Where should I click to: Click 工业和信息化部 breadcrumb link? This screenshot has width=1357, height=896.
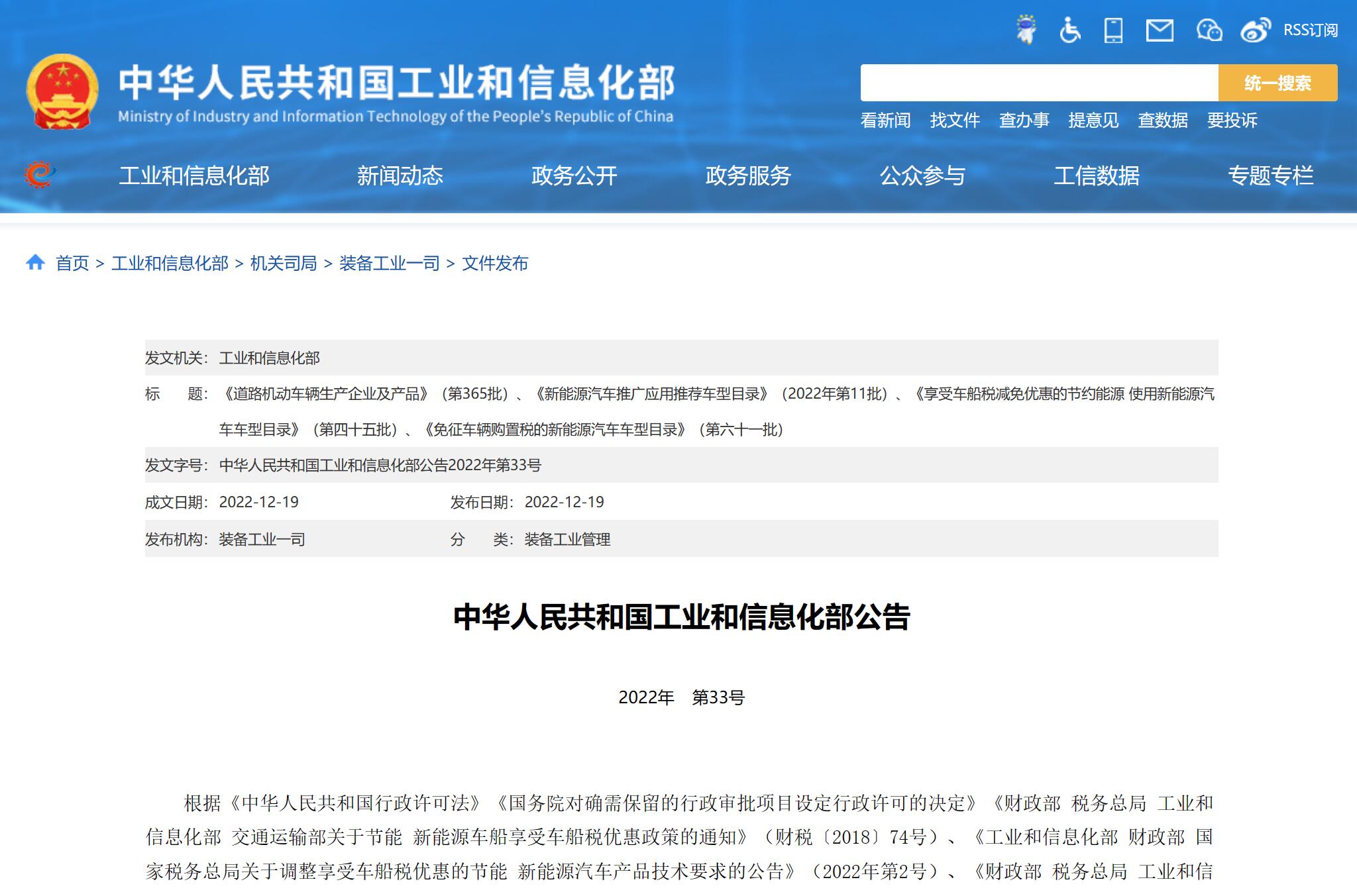click(x=170, y=264)
